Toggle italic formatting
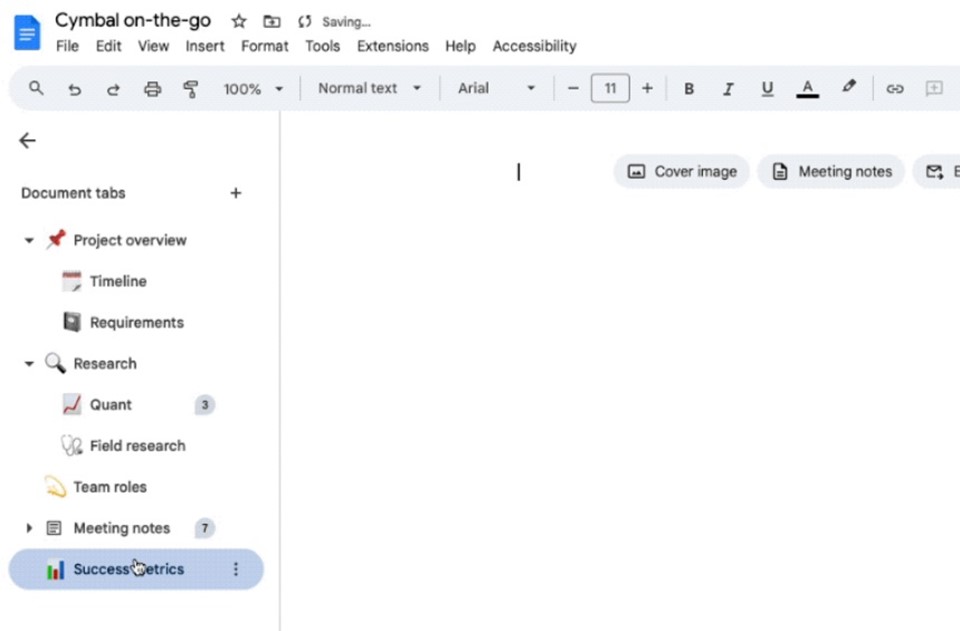Screen dimensions: 960x631 (728, 89)
